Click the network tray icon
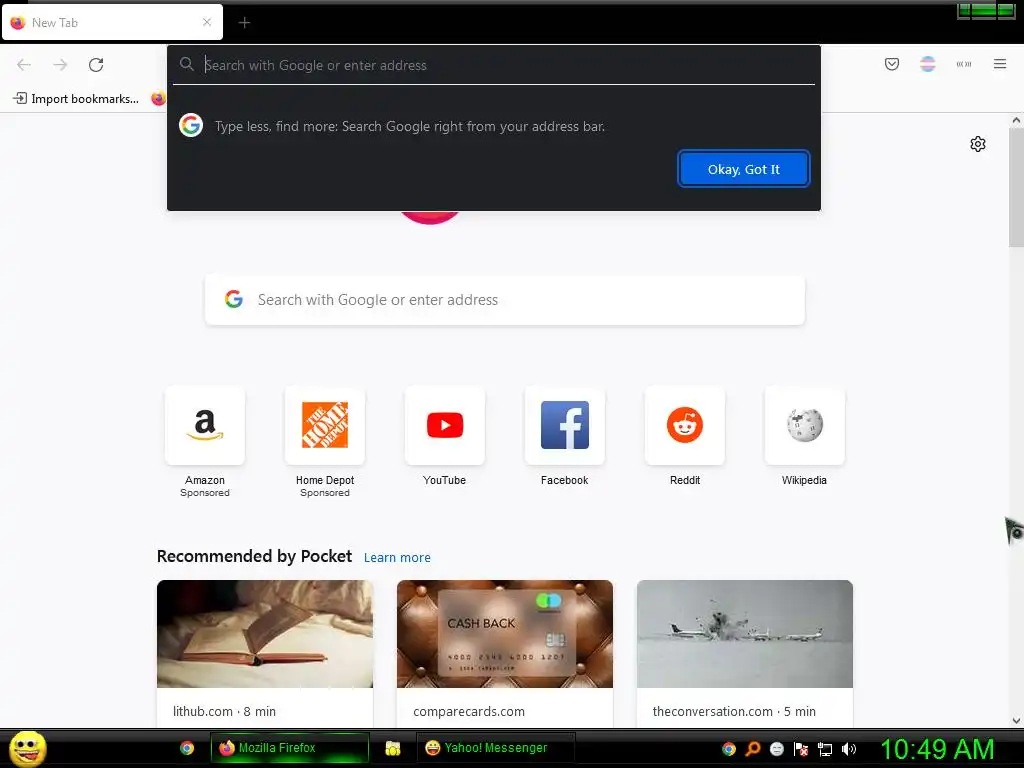Image resolution: width=1024 pixels, height=768 pixels. pos(825,749)
